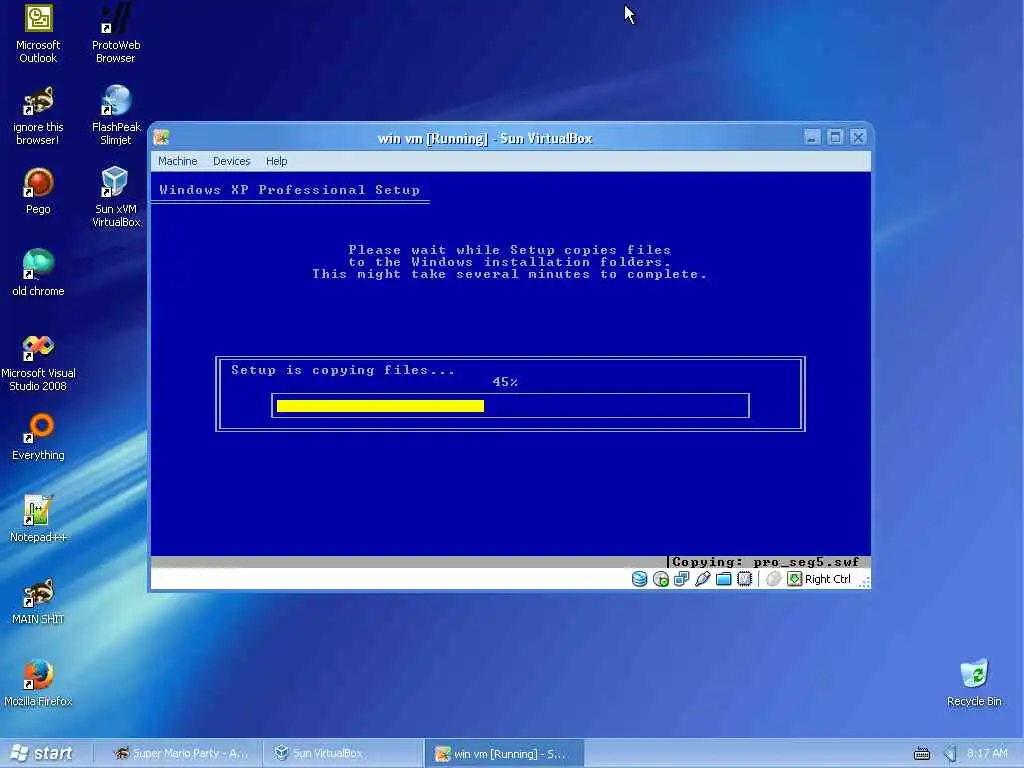
Task: Click the VirtualBox window resize grip corner
Action: click(x=864, y=583)
